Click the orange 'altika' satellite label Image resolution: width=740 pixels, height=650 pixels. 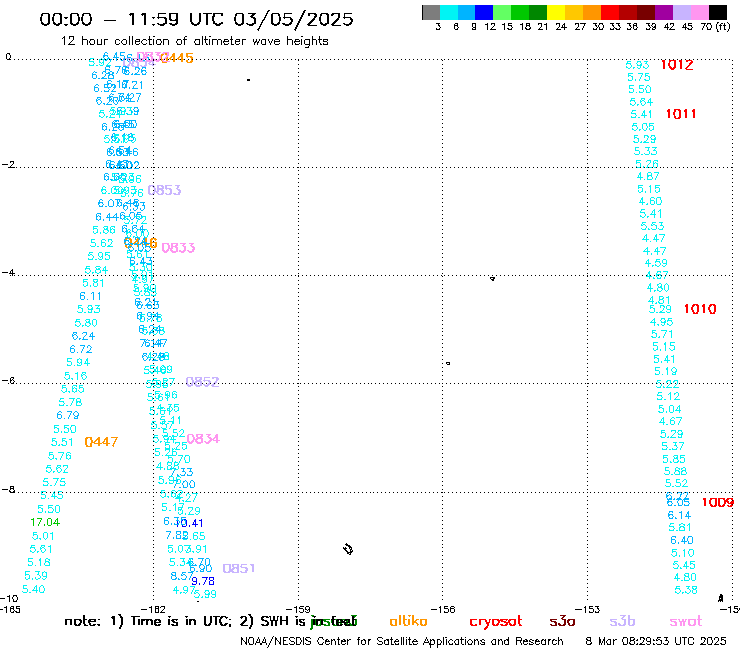pyautogui.click(x=408, y=621)
